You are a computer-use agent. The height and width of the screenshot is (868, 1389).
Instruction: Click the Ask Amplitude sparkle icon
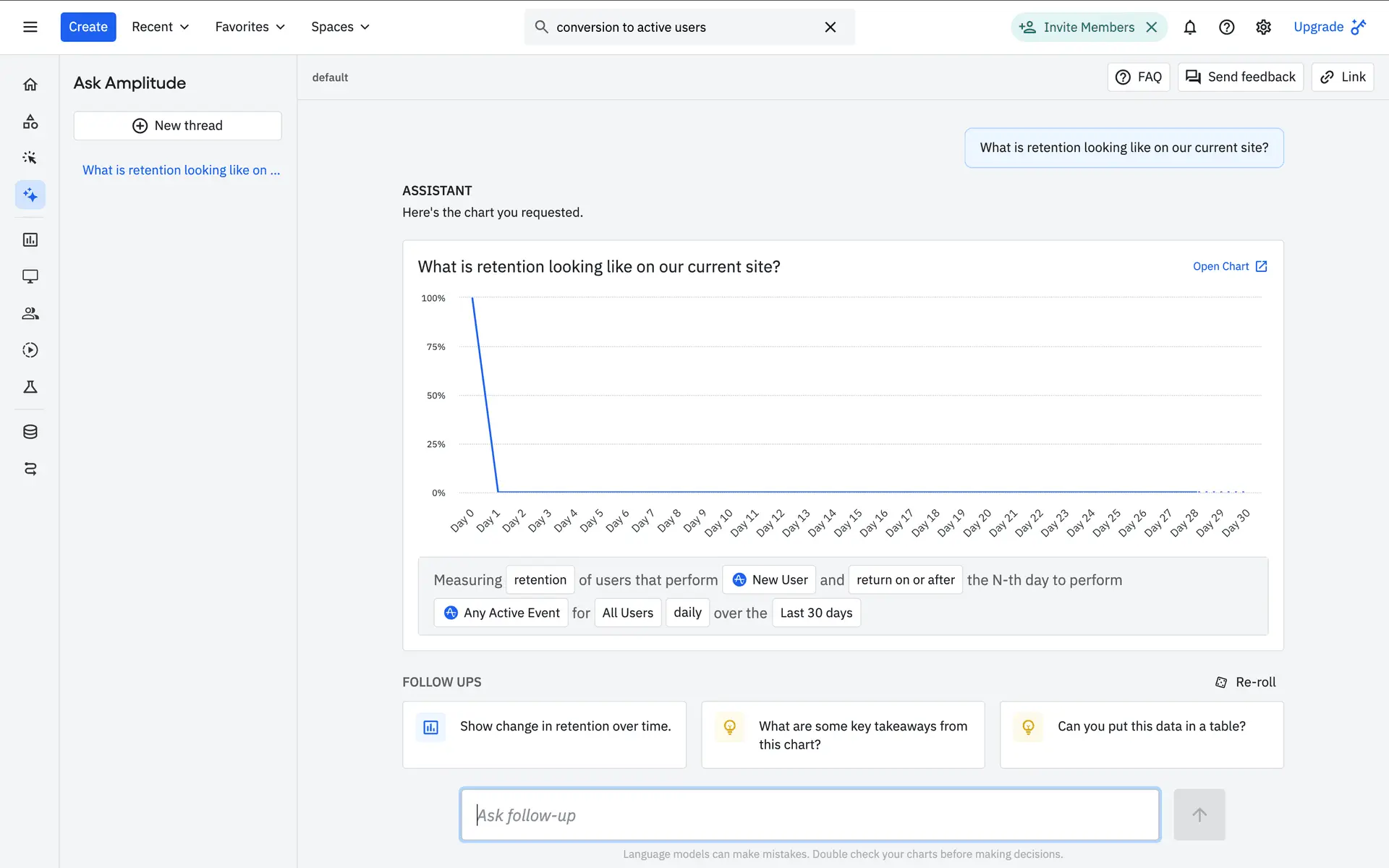click(30, 195)
